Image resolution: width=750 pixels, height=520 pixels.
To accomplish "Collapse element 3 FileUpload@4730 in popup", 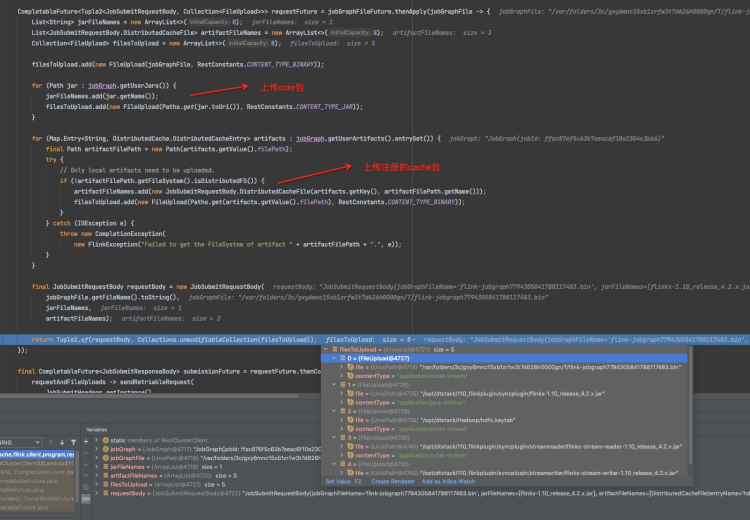I will click(334, 438).
